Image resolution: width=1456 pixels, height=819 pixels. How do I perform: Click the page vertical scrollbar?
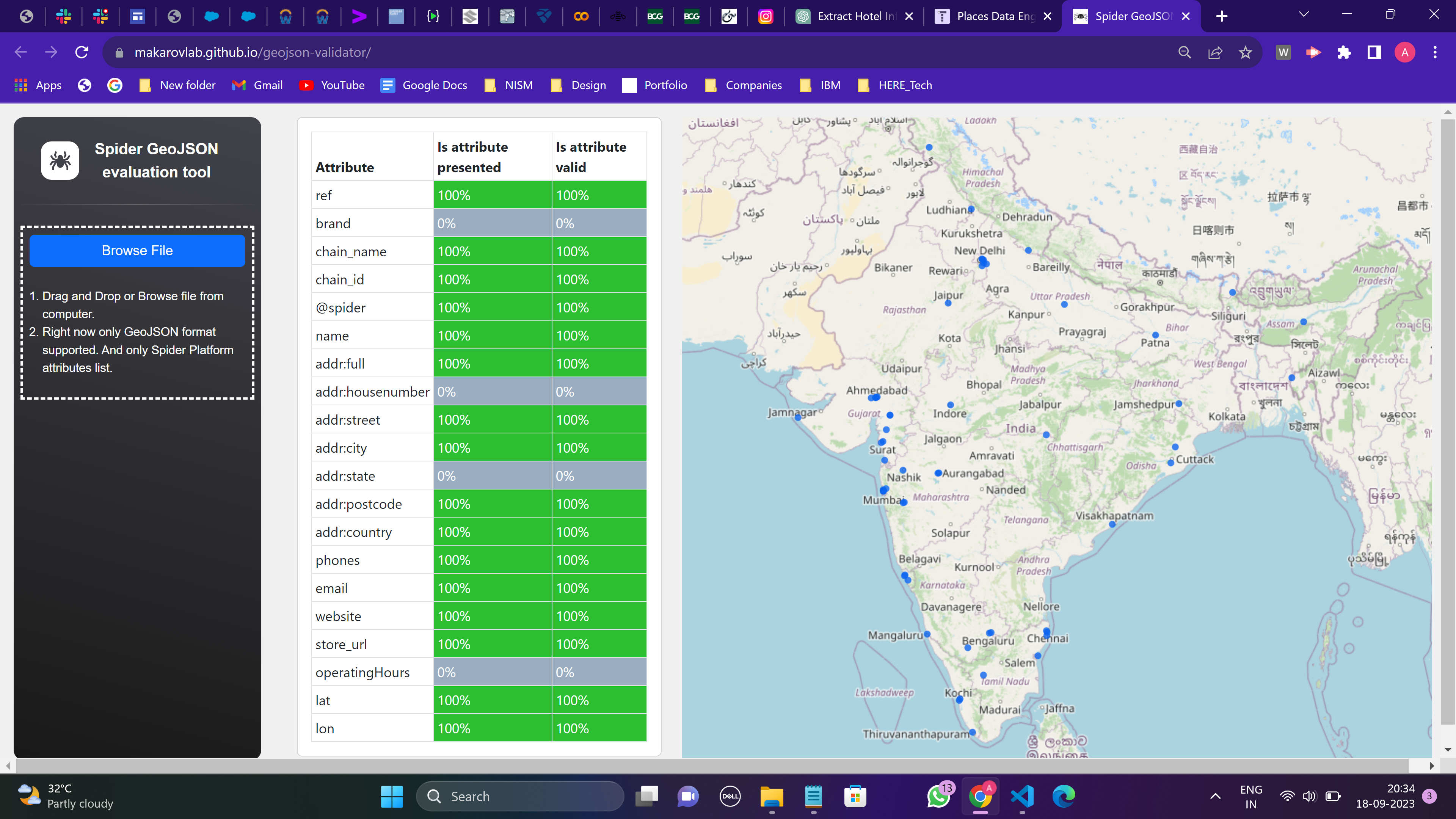tap(1448, 421)
